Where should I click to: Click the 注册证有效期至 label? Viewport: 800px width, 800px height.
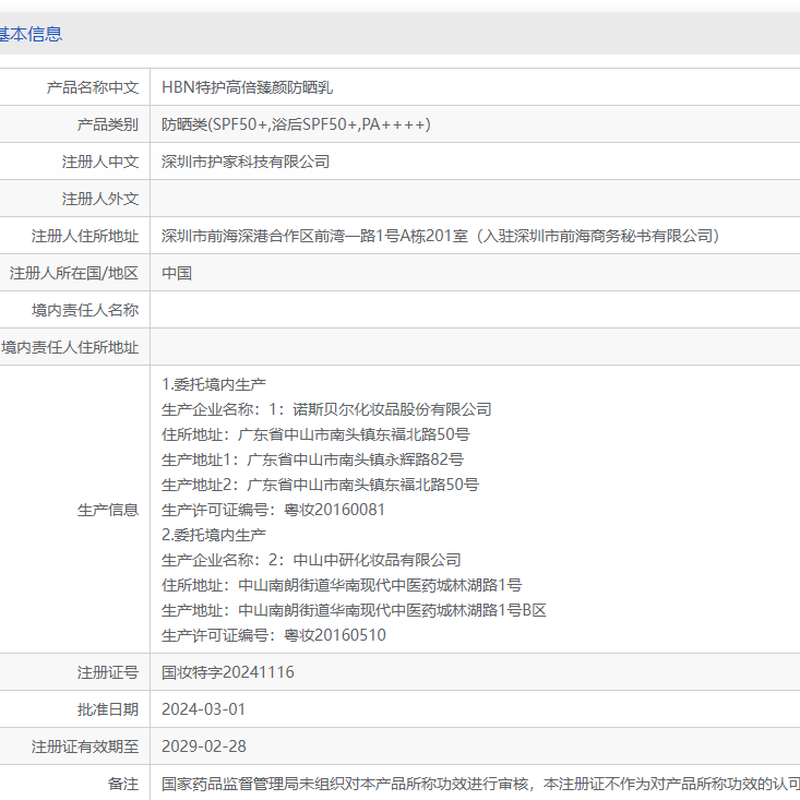[x=85, y=747]
